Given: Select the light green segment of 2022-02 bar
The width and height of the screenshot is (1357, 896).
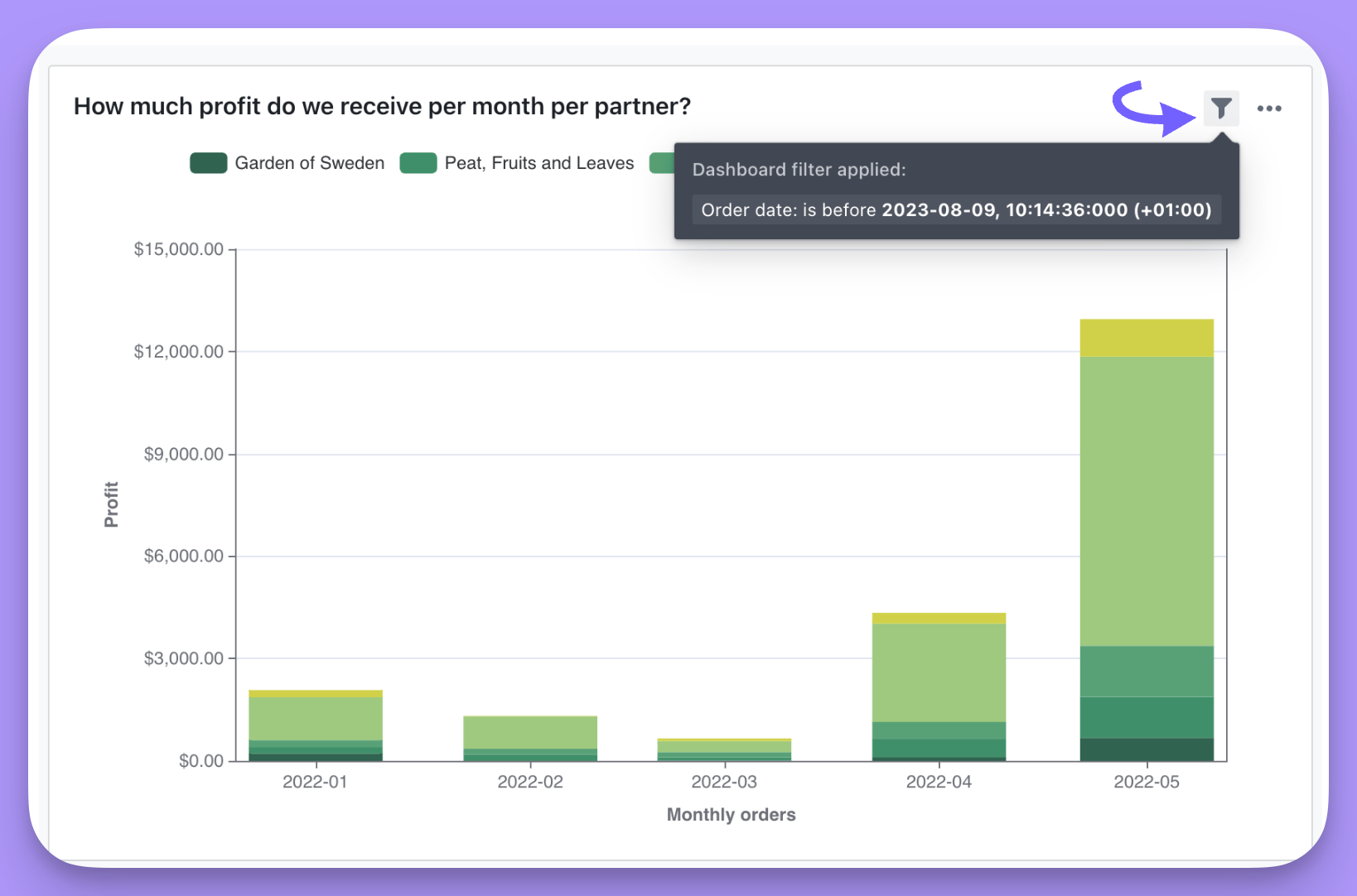Looking at the screenshot, I should pos(530,733).
